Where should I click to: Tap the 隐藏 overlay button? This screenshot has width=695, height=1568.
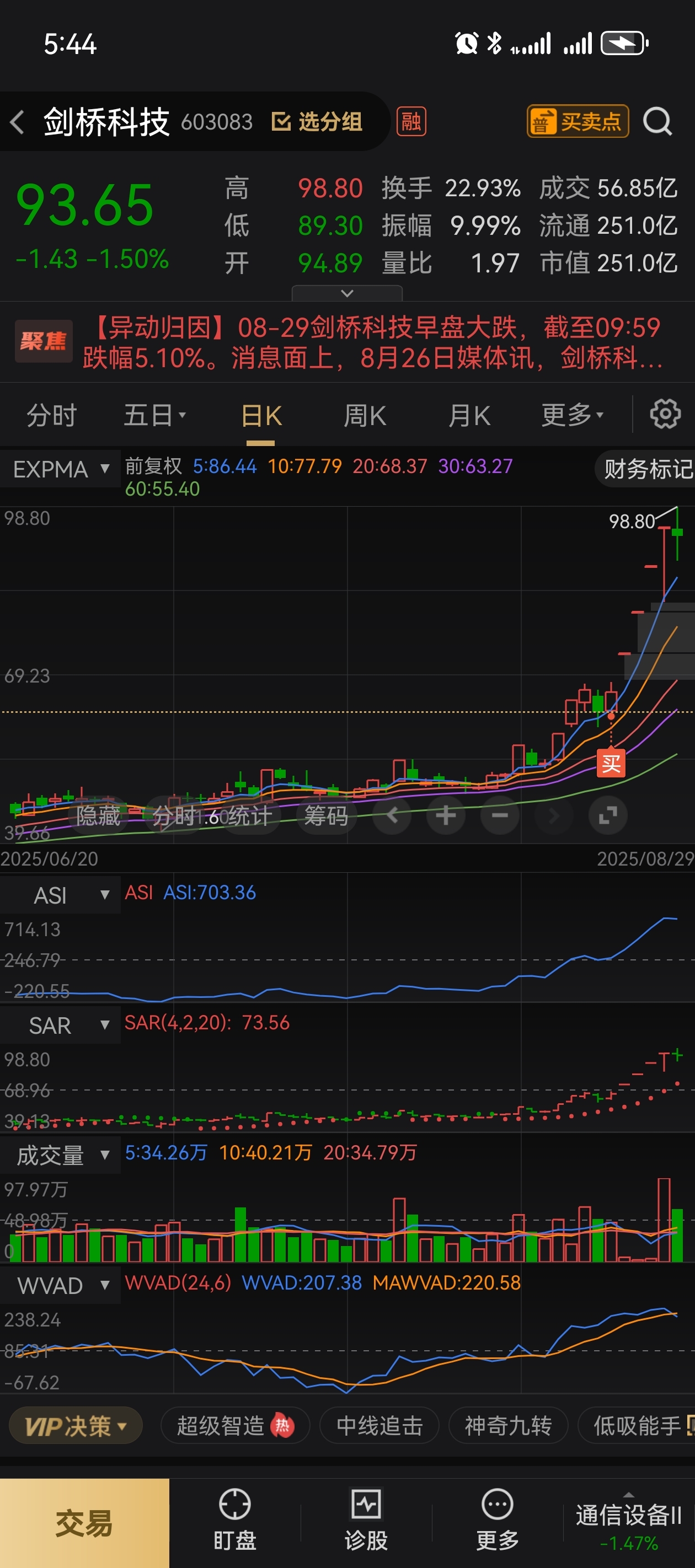(x=98, y=815)
